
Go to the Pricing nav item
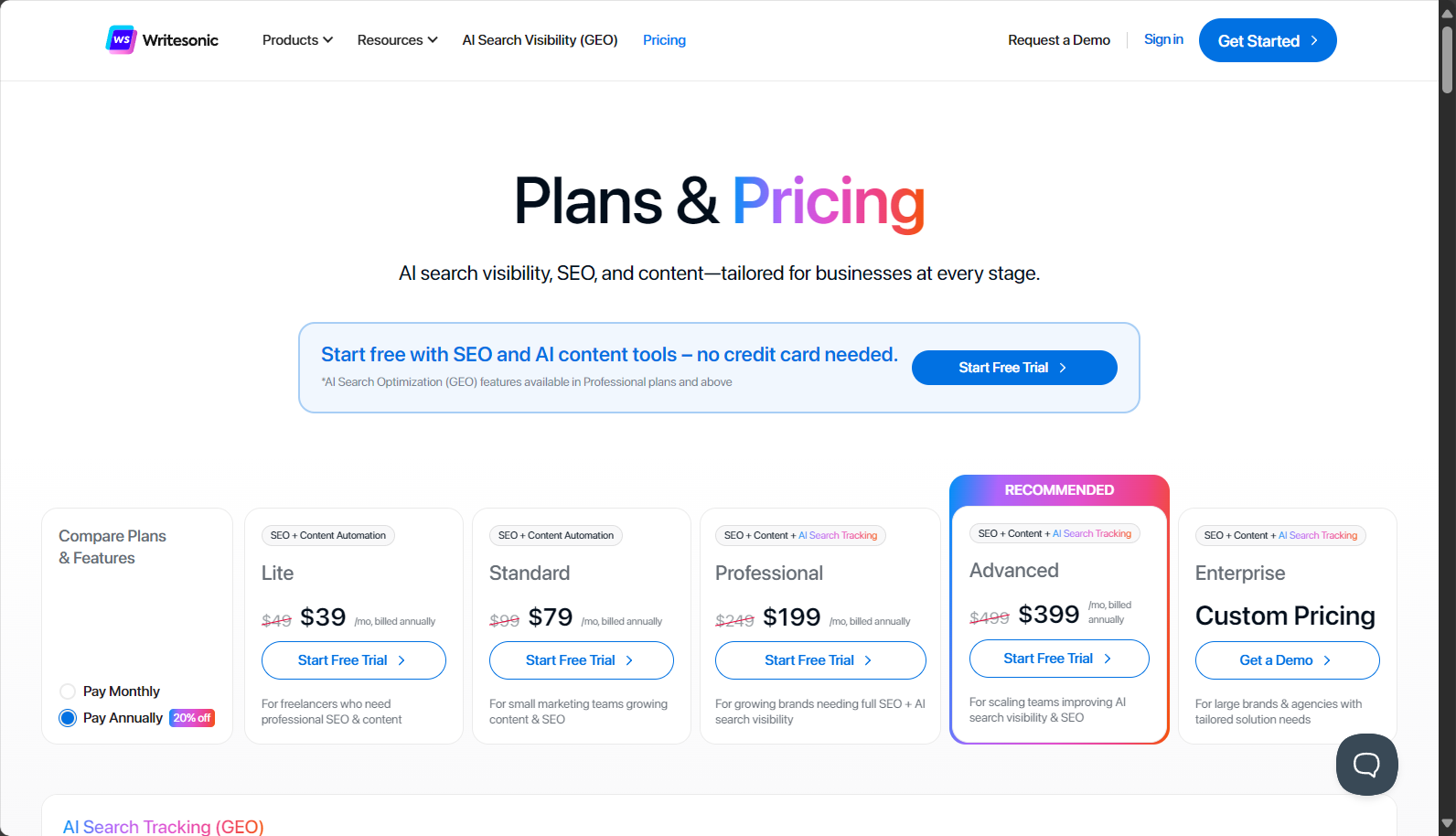664,40
